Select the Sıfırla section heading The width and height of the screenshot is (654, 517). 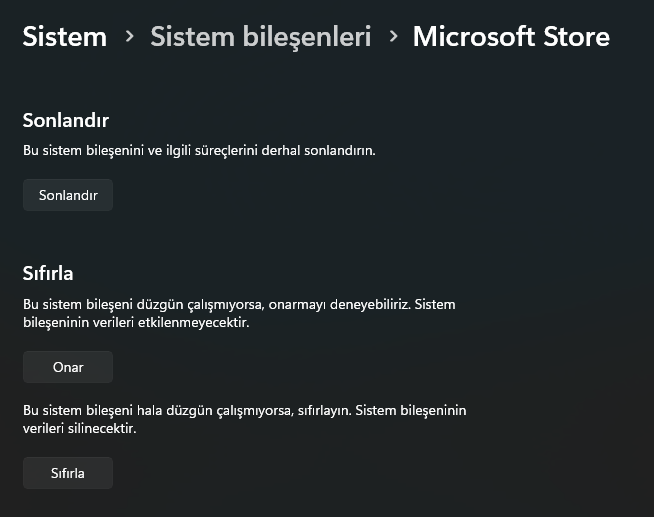[x=48, y=272]
